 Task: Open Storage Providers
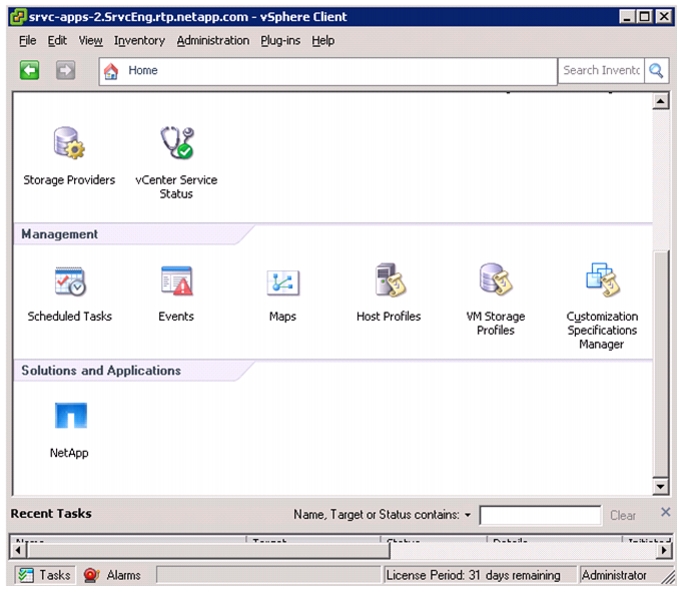pyautogui.click(x=69, y=156)
